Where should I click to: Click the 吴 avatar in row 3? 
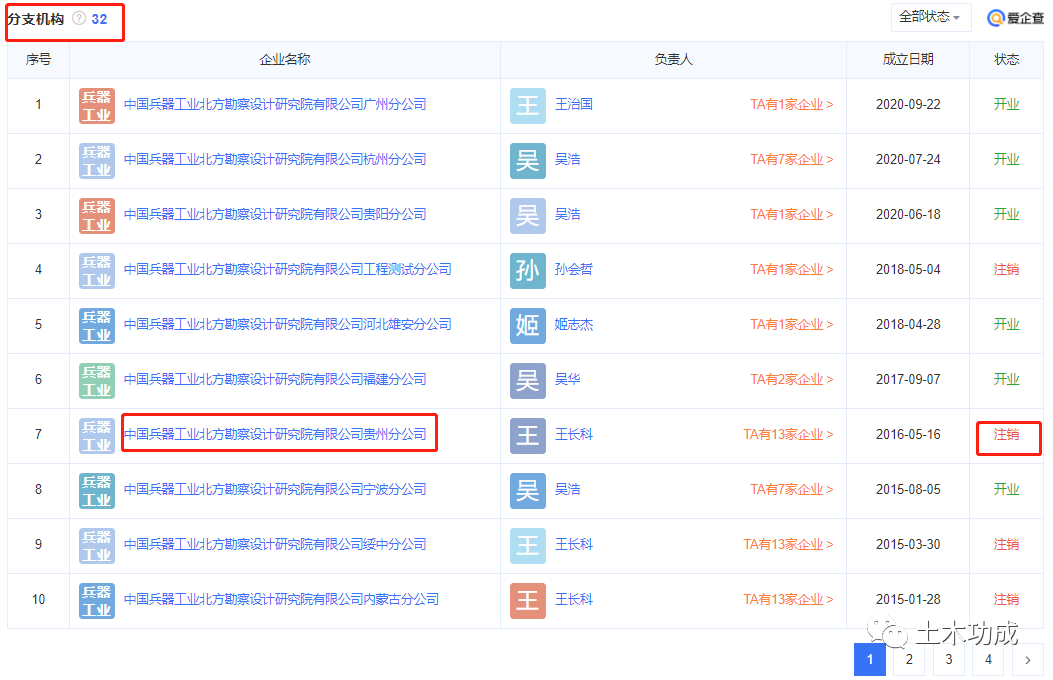point(527,215)
